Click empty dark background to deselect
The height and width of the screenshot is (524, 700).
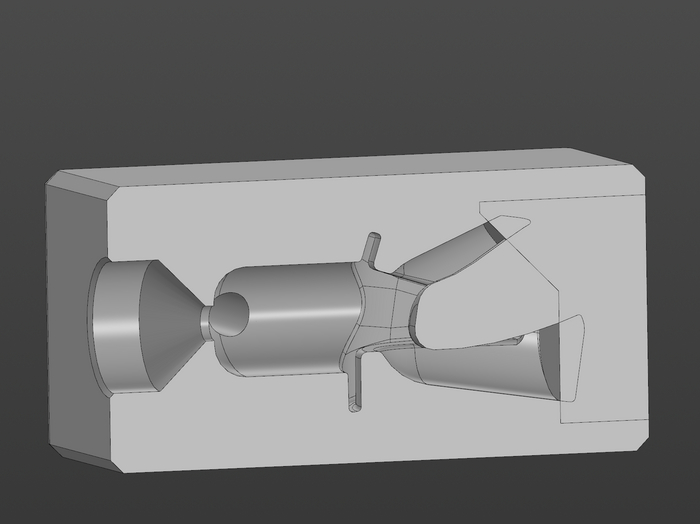pos(350,60)
